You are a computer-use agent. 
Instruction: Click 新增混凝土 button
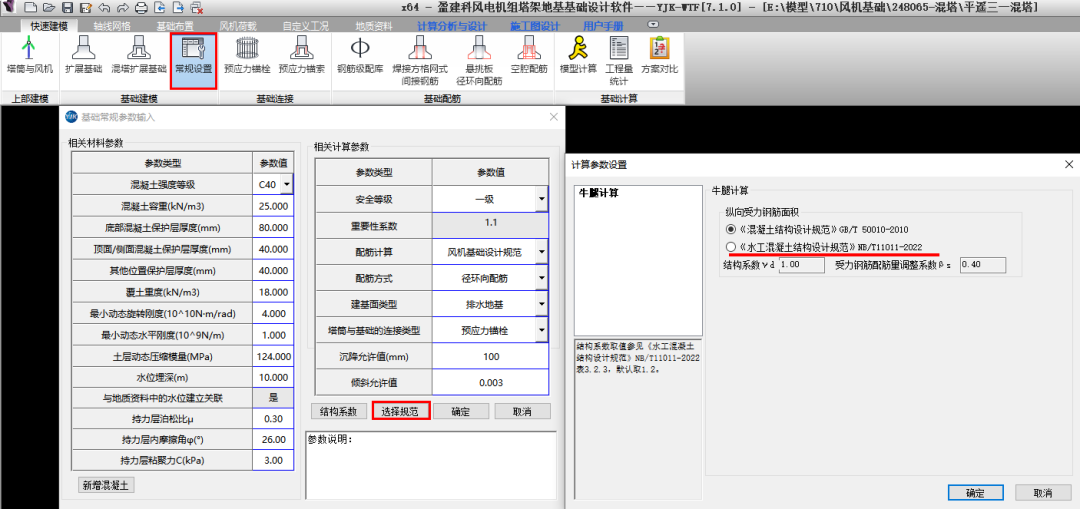(x=106, y=485)
